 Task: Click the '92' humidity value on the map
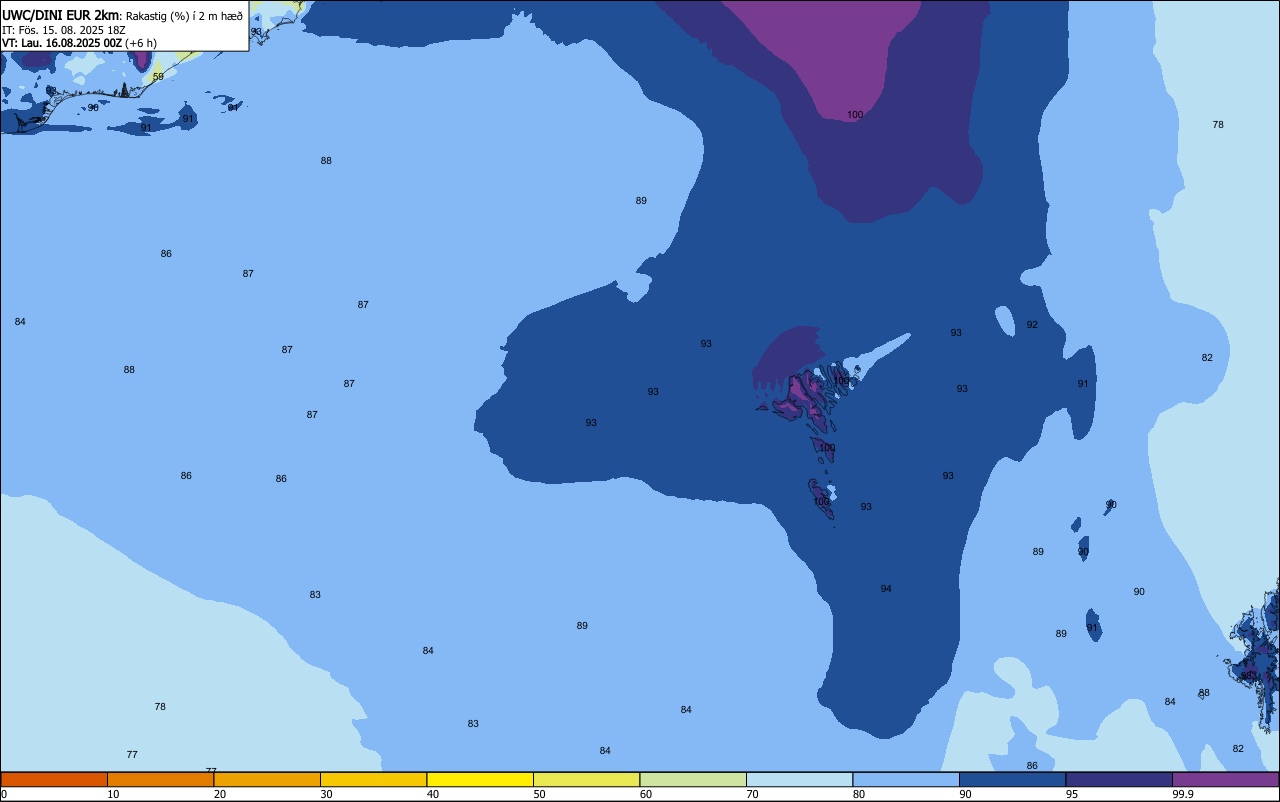pyautogui.click(x=1032, y=325)
